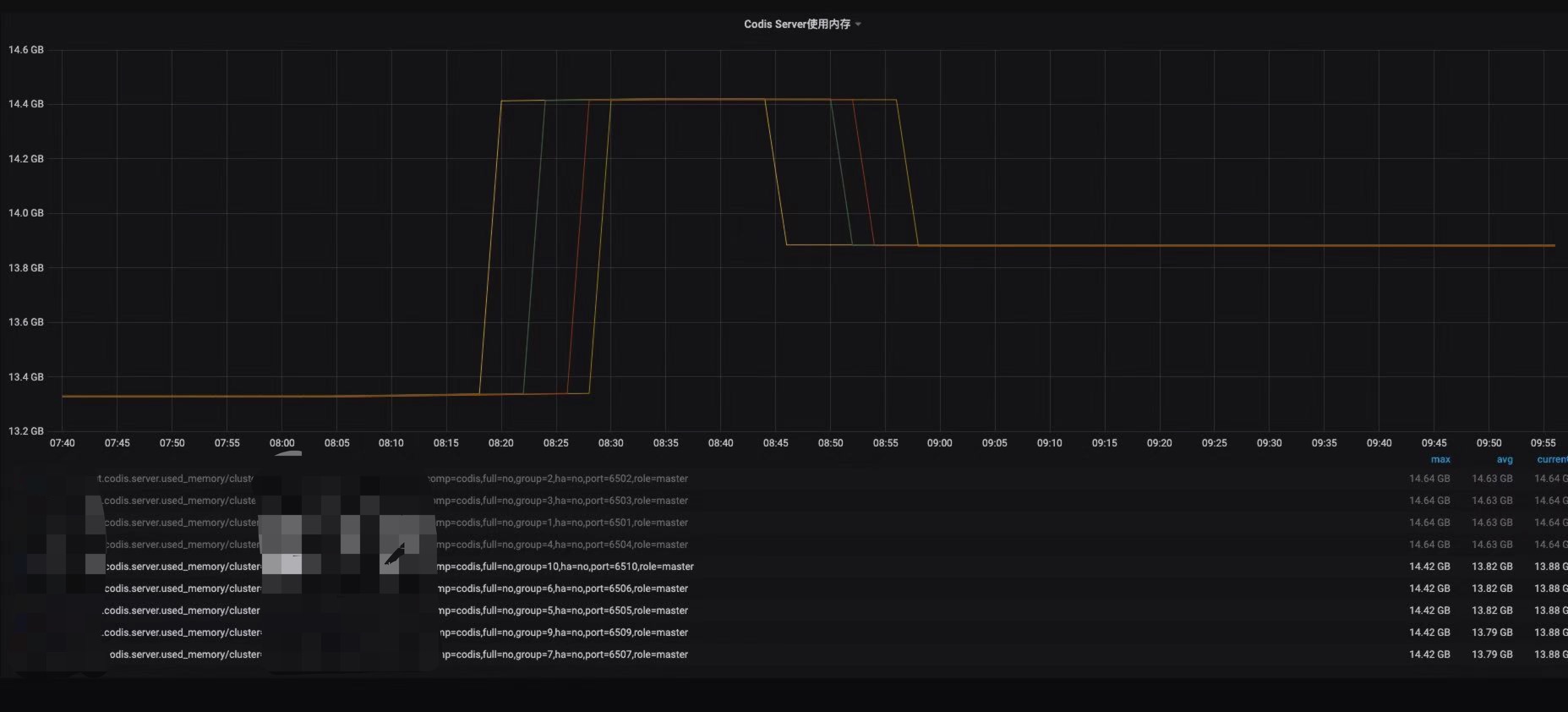The width and height of the screenshot is (1568, 712).
Task: Click avg value 13.79 GB in port=6509 row
Action: 1492,633
